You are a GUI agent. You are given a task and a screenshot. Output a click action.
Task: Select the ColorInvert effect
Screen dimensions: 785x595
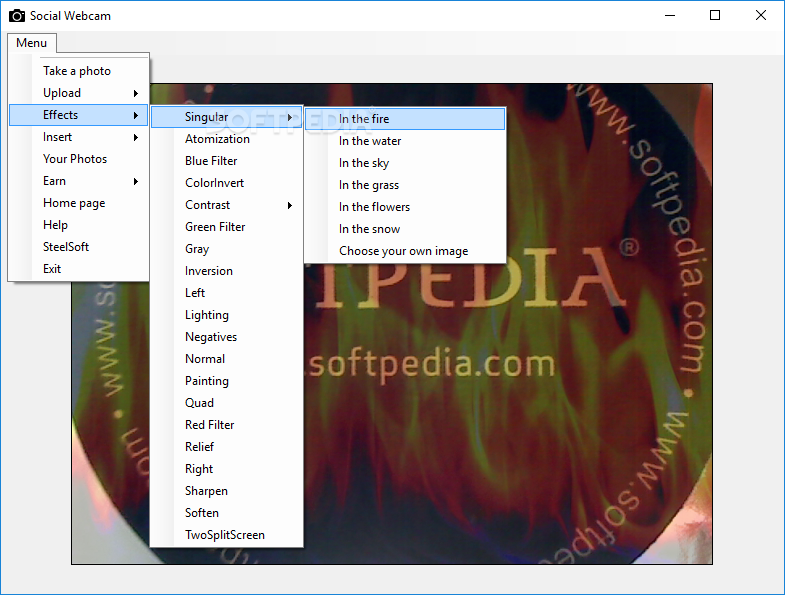(227, 183)
